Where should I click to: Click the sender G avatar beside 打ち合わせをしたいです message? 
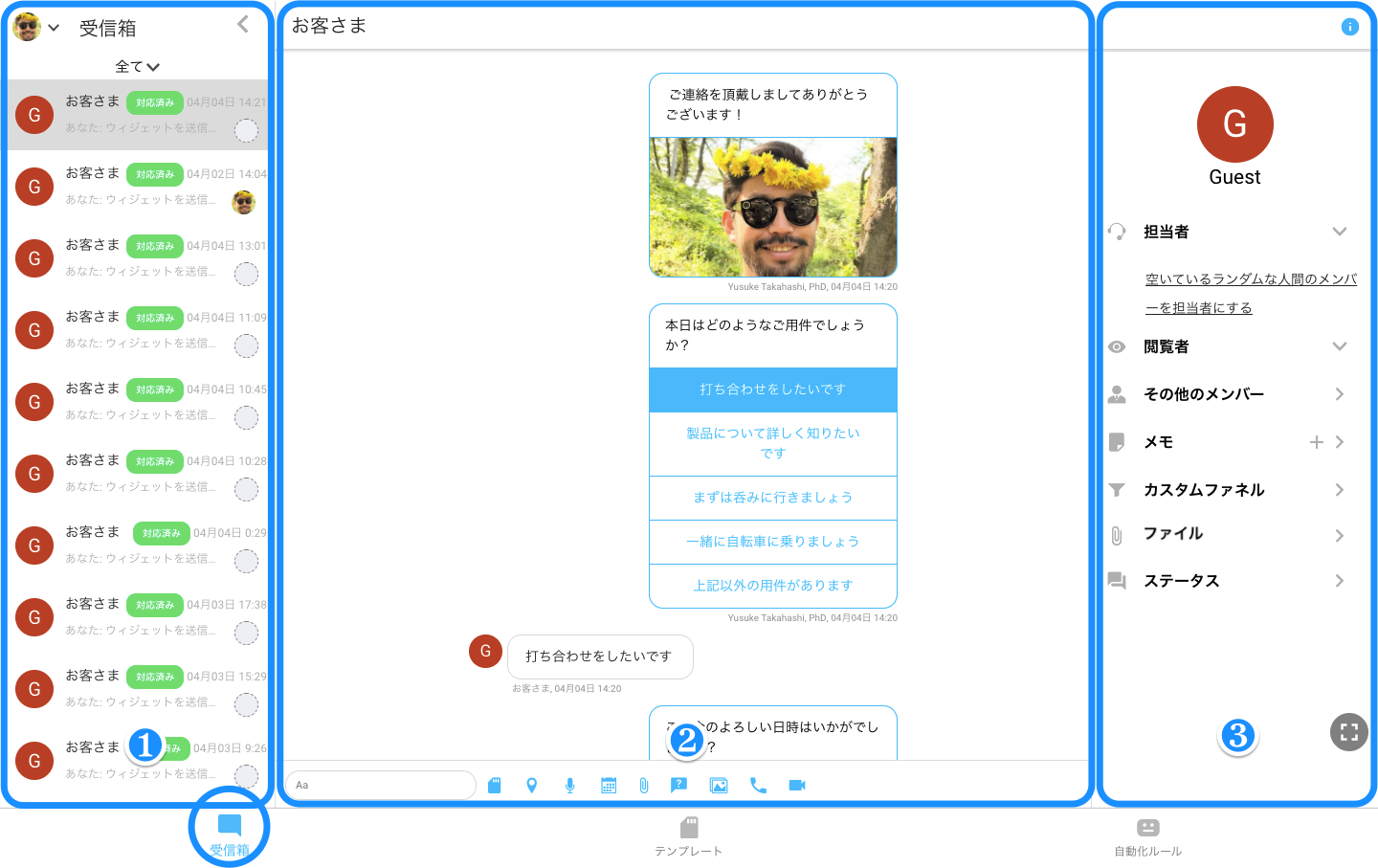pyautogui.click(x=485, y=651)
